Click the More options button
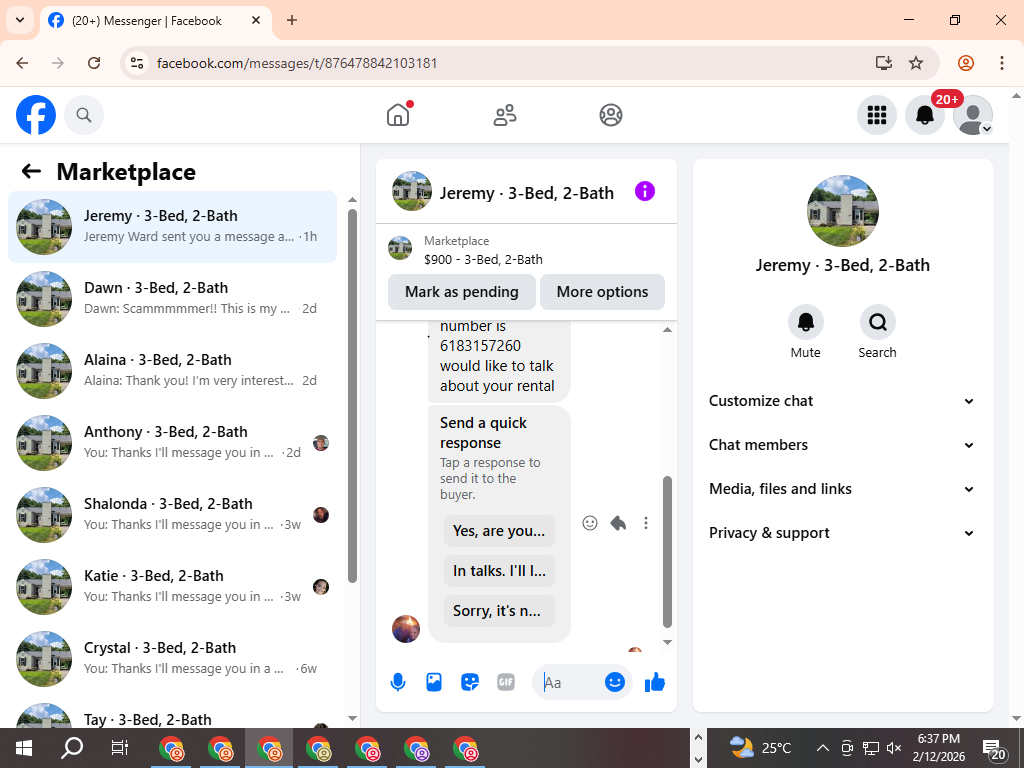 click(x=602, y=292)
